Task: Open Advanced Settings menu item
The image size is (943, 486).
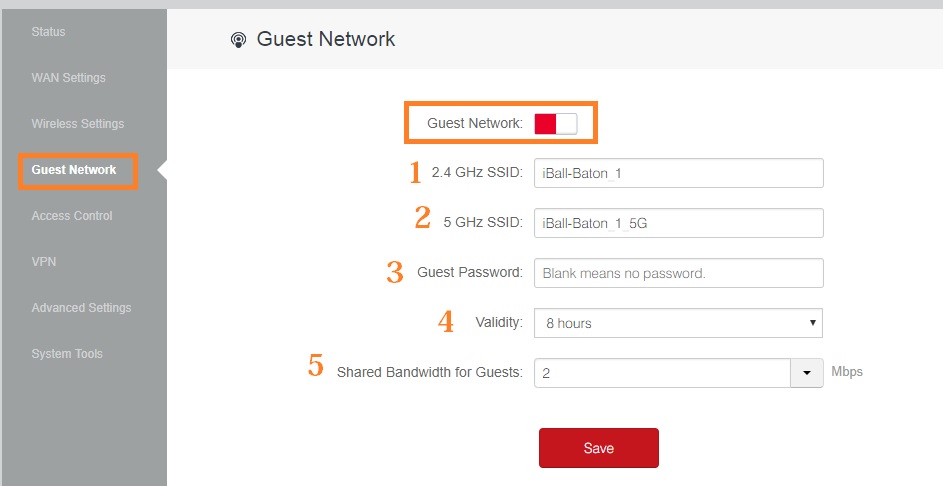Action: coord(81,308)
